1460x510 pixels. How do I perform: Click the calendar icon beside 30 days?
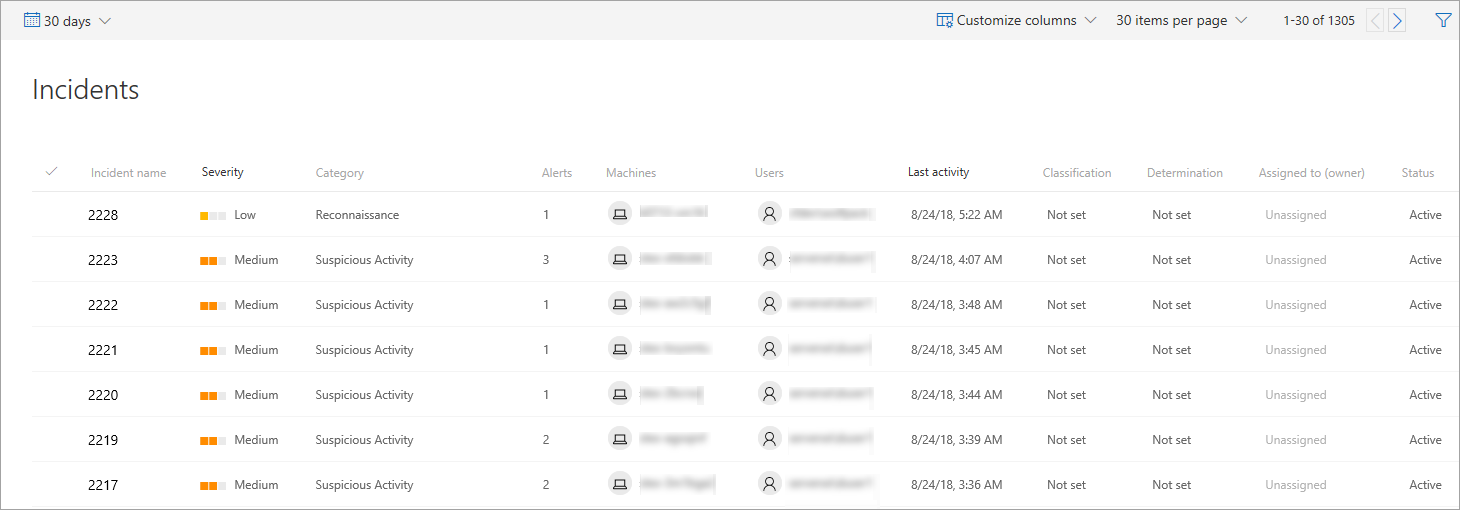[31, 20]
